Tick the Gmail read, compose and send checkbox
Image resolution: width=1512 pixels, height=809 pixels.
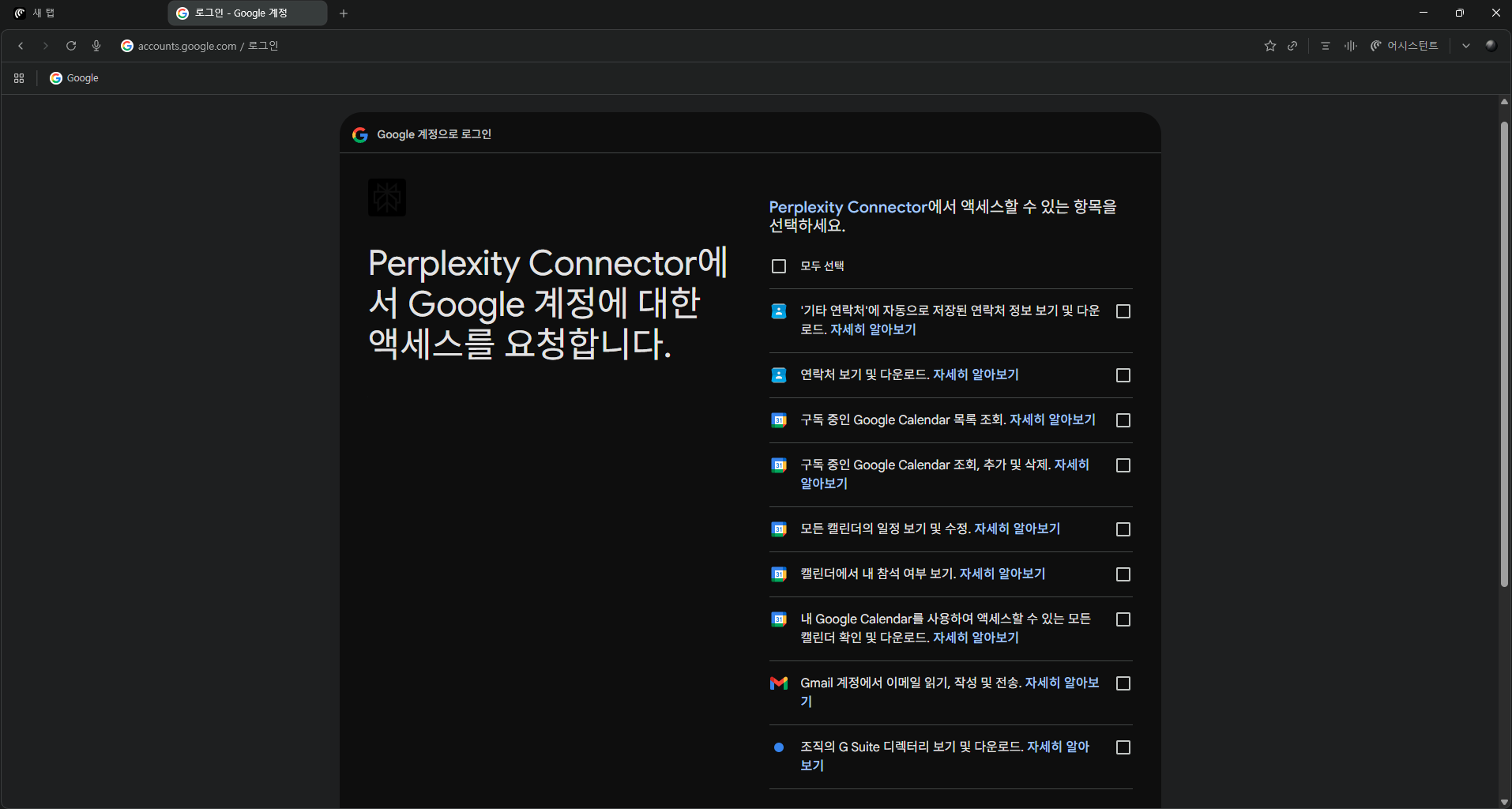click(1123, 683)
